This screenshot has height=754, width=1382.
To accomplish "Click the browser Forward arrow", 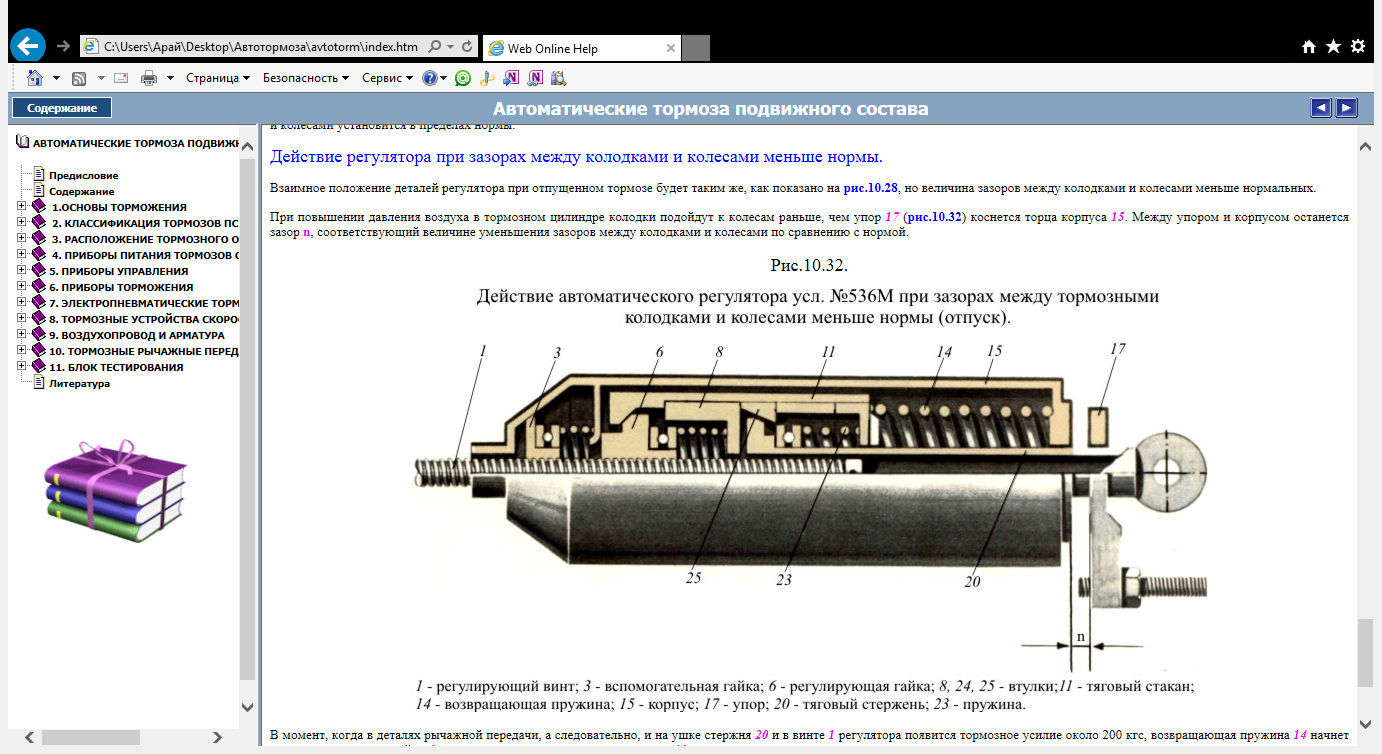I will pyautogui.click(x=63, y=46).
